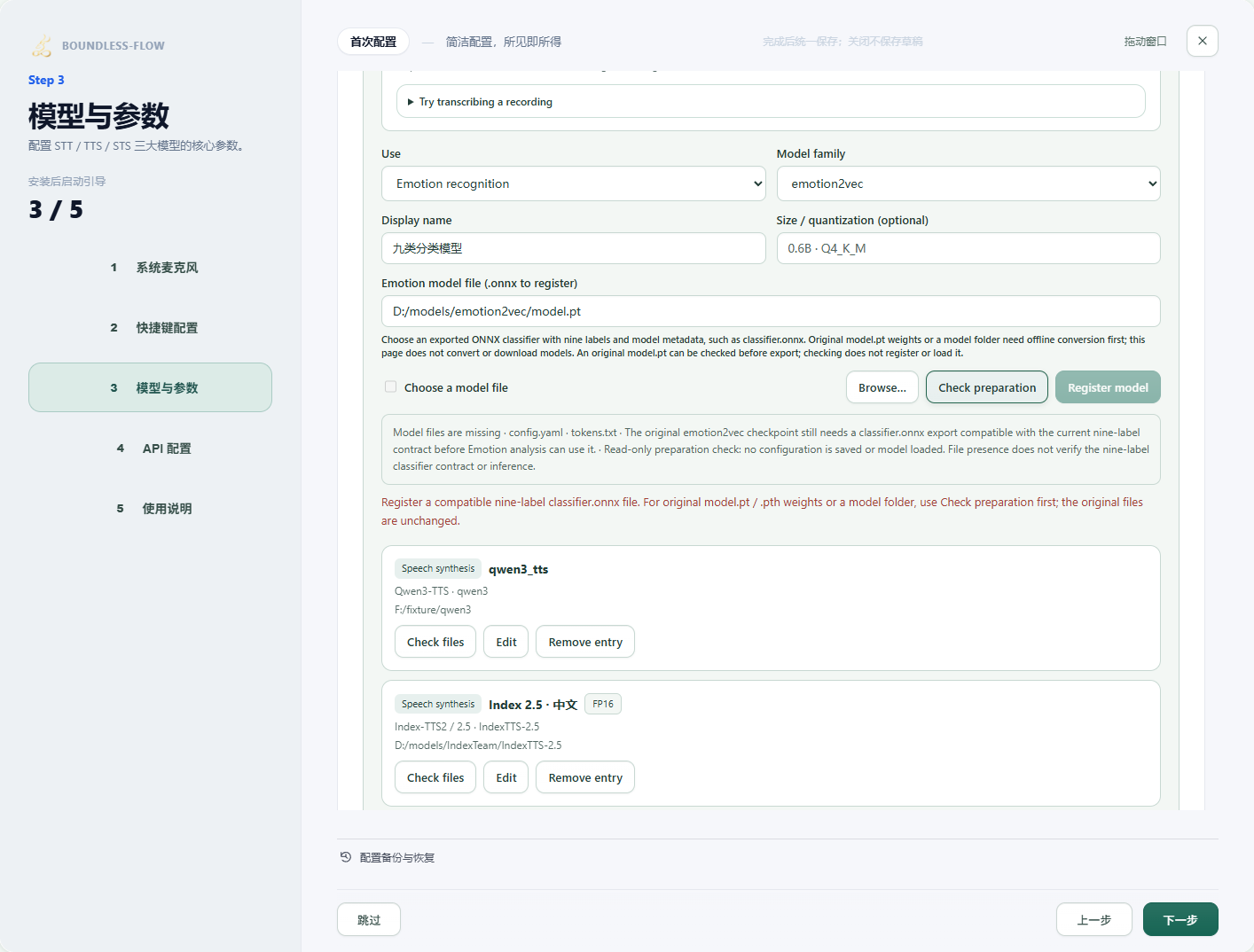The height and width of the screenshot is (952, 1254).
Task: Remove the qwen3_tts entry
Action: (x=585, y=642)
